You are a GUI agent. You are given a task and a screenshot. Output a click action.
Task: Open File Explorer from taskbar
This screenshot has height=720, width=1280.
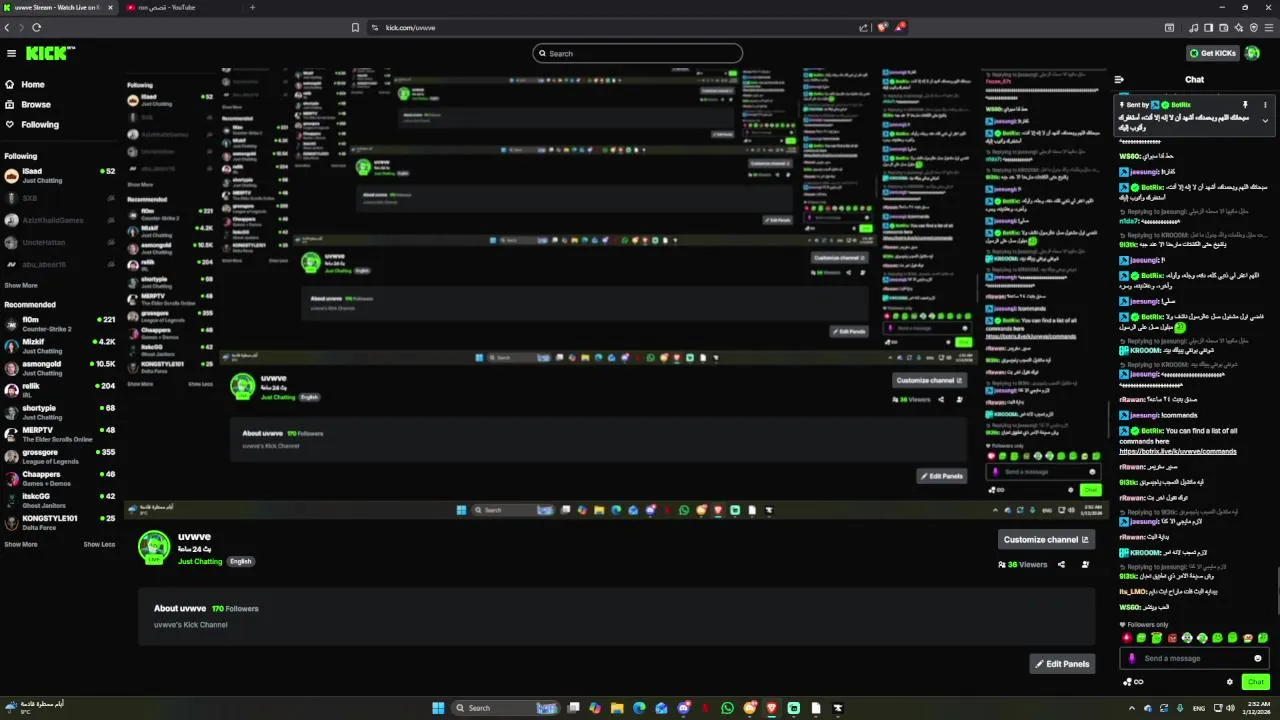tap(618, 708)
